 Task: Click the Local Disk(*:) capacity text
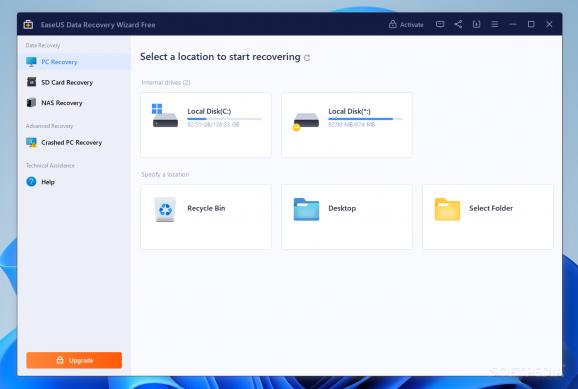351,125
